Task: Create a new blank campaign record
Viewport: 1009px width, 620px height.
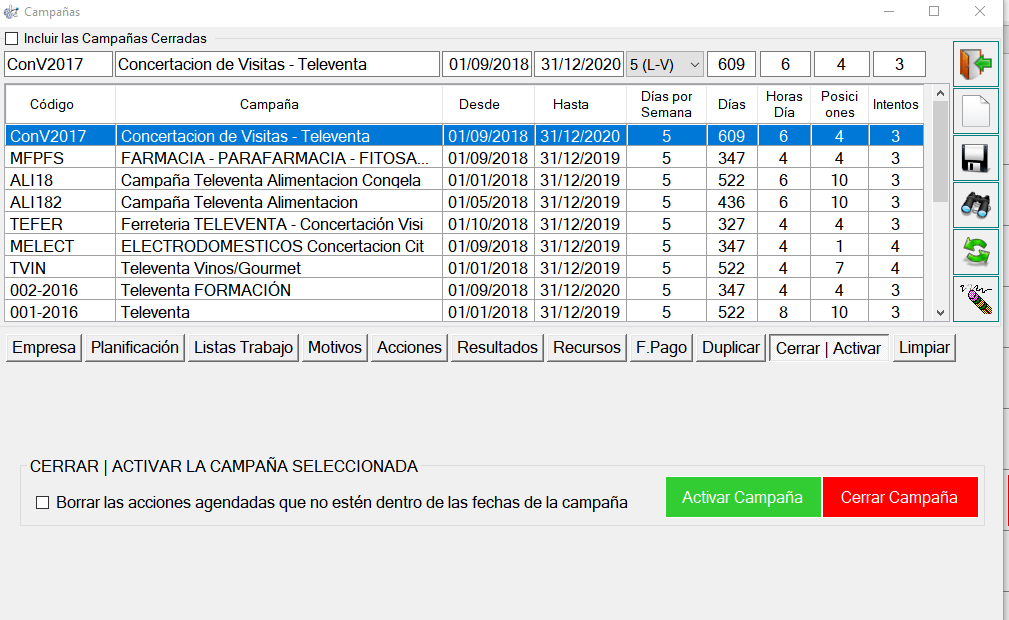Action: (x=976, y=111)
